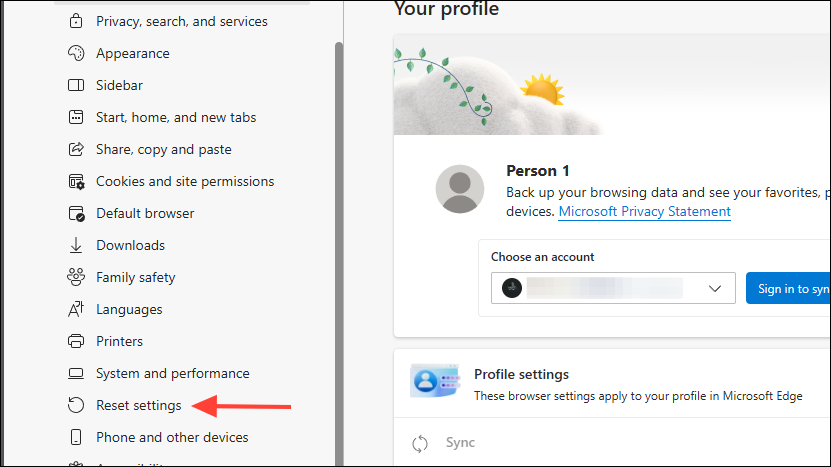Click the Appearance palette icon
The height and width of the screenshot is (467, 831).
coord(76,53)
